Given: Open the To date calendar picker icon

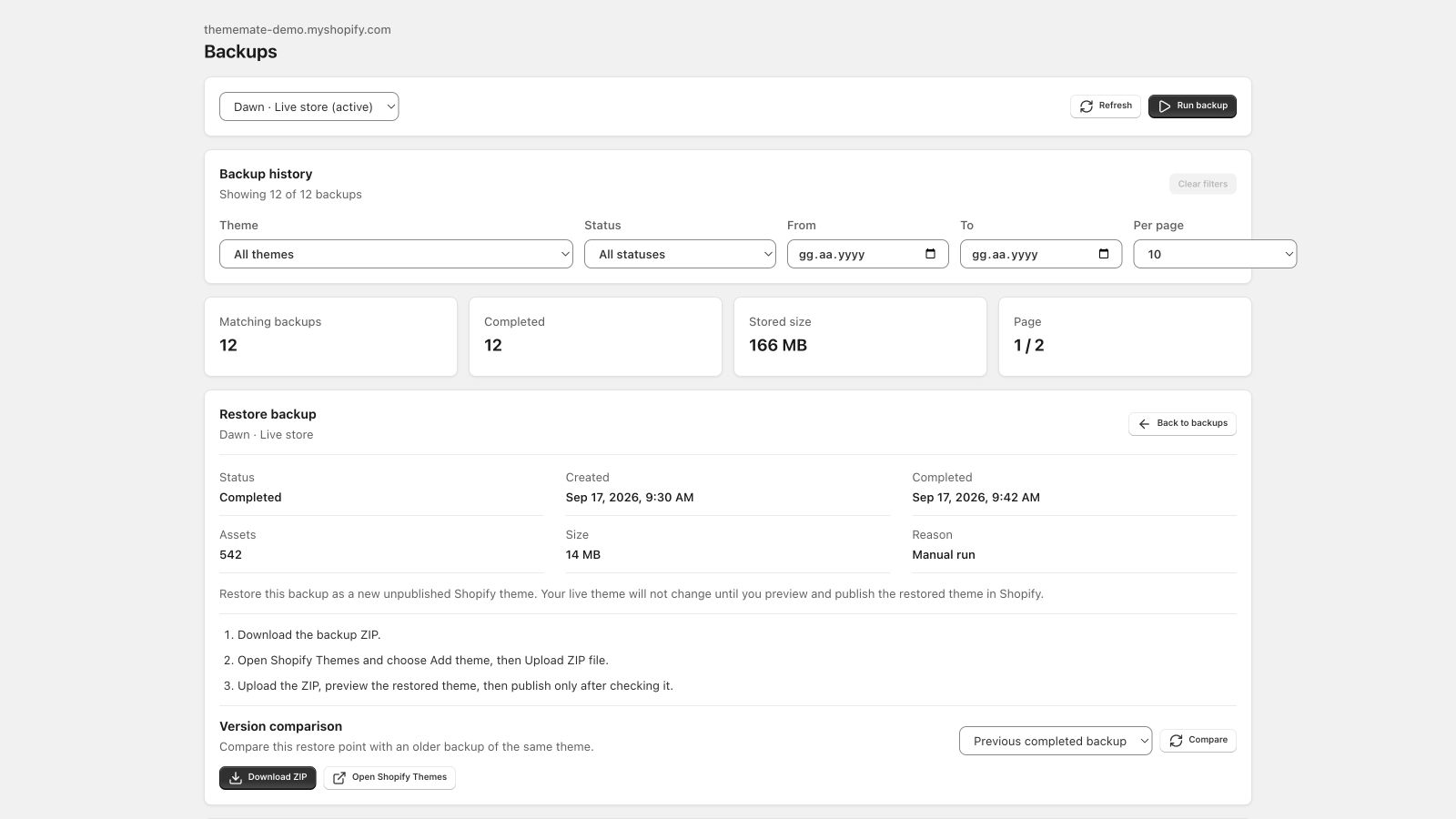Looking at the screenshot, I should (x=1103, y=254).
